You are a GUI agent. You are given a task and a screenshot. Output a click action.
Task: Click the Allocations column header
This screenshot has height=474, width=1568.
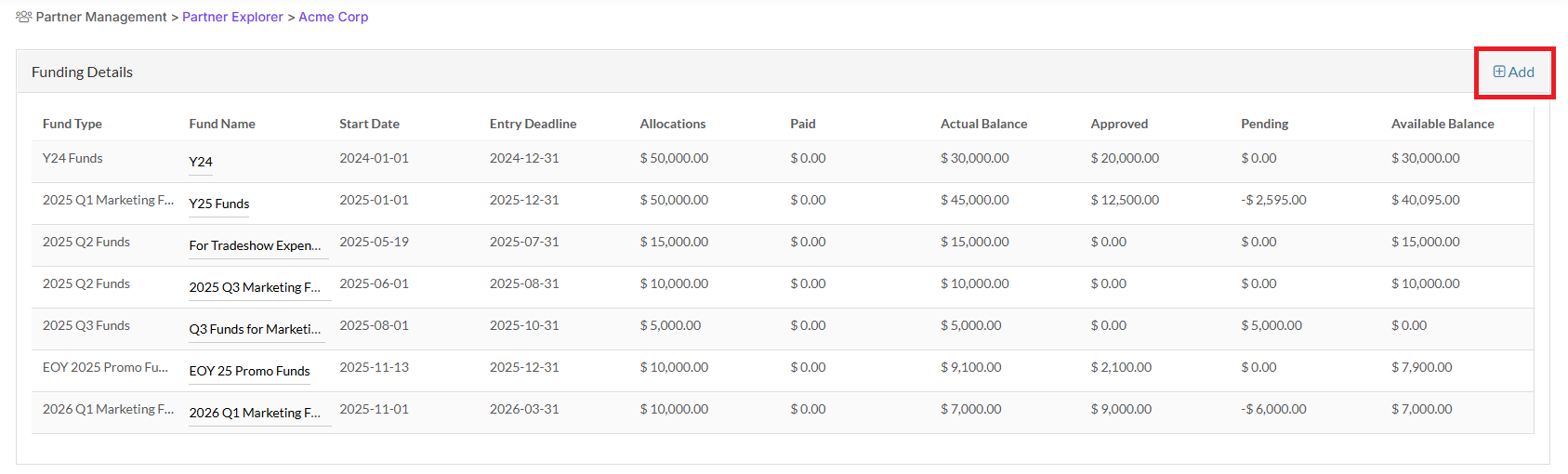coord(673,124)
